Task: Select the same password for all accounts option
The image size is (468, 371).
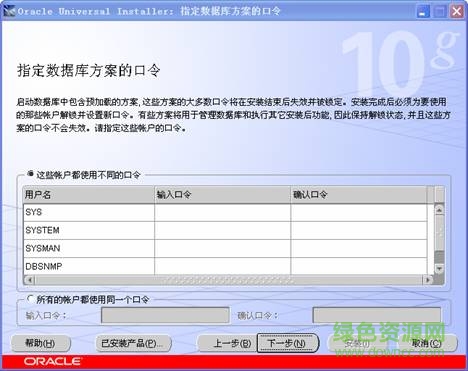Action: (30, 299)
